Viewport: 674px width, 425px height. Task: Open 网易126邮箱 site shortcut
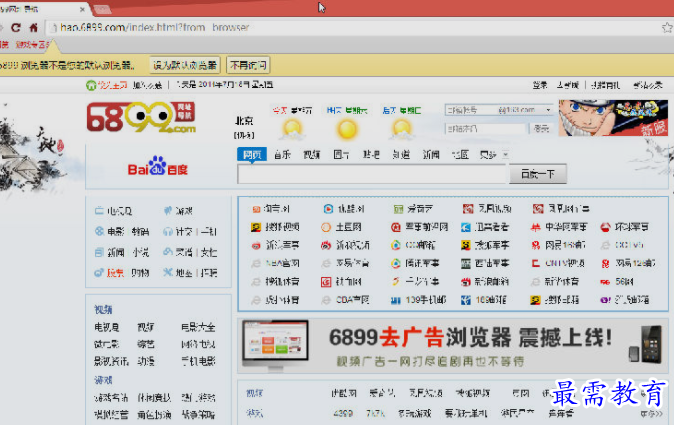click(628, 263)
